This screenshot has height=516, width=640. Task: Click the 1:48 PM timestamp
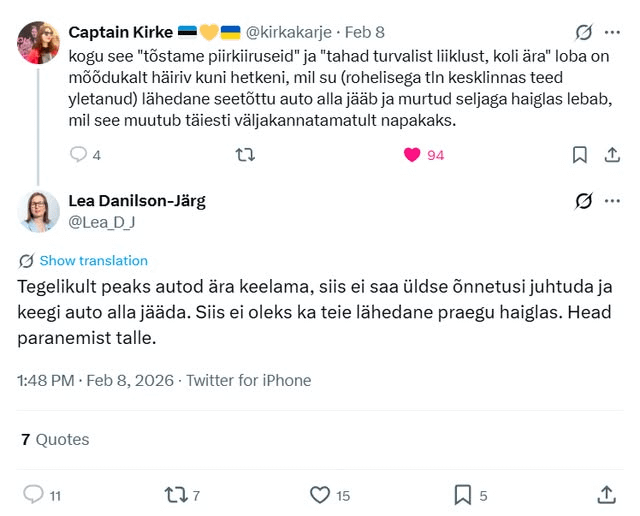pyautogui.click(x=46, y=380)
